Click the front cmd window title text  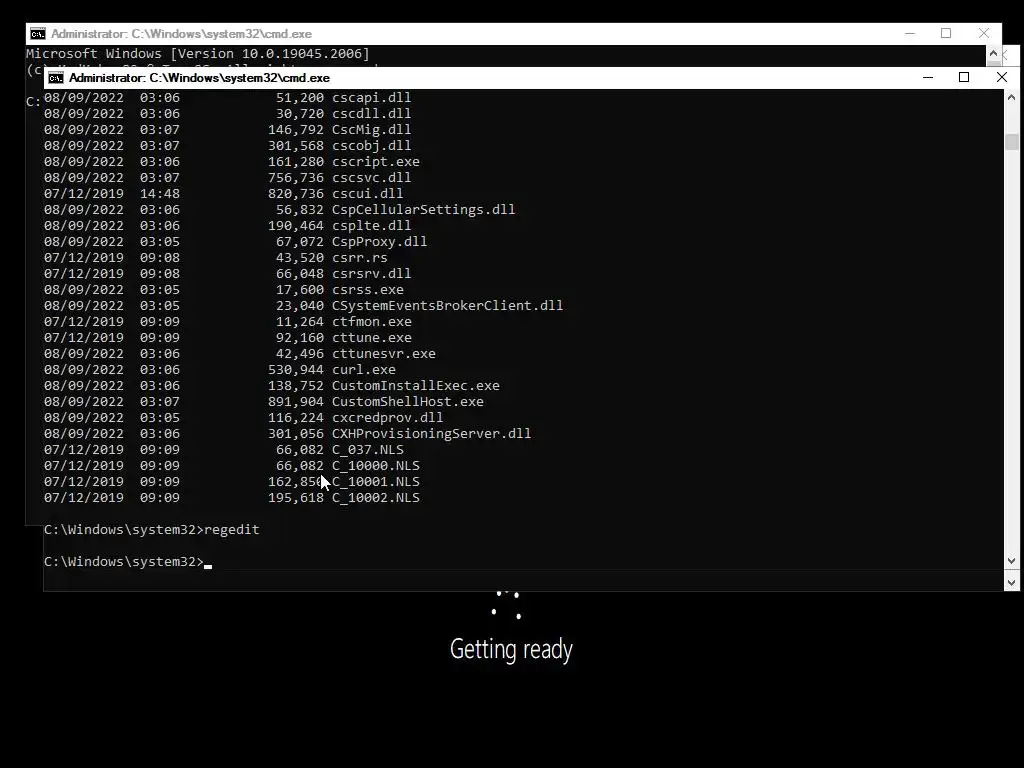(199, 78)
